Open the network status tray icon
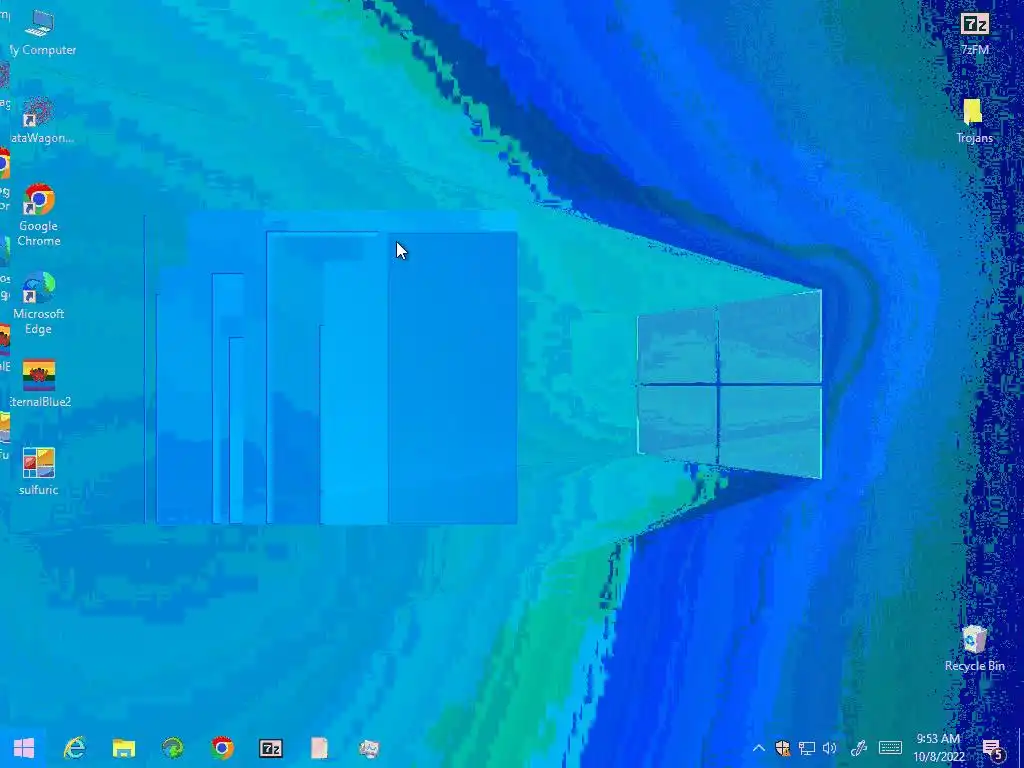The image size is (1024, 768). coord(807,748)
